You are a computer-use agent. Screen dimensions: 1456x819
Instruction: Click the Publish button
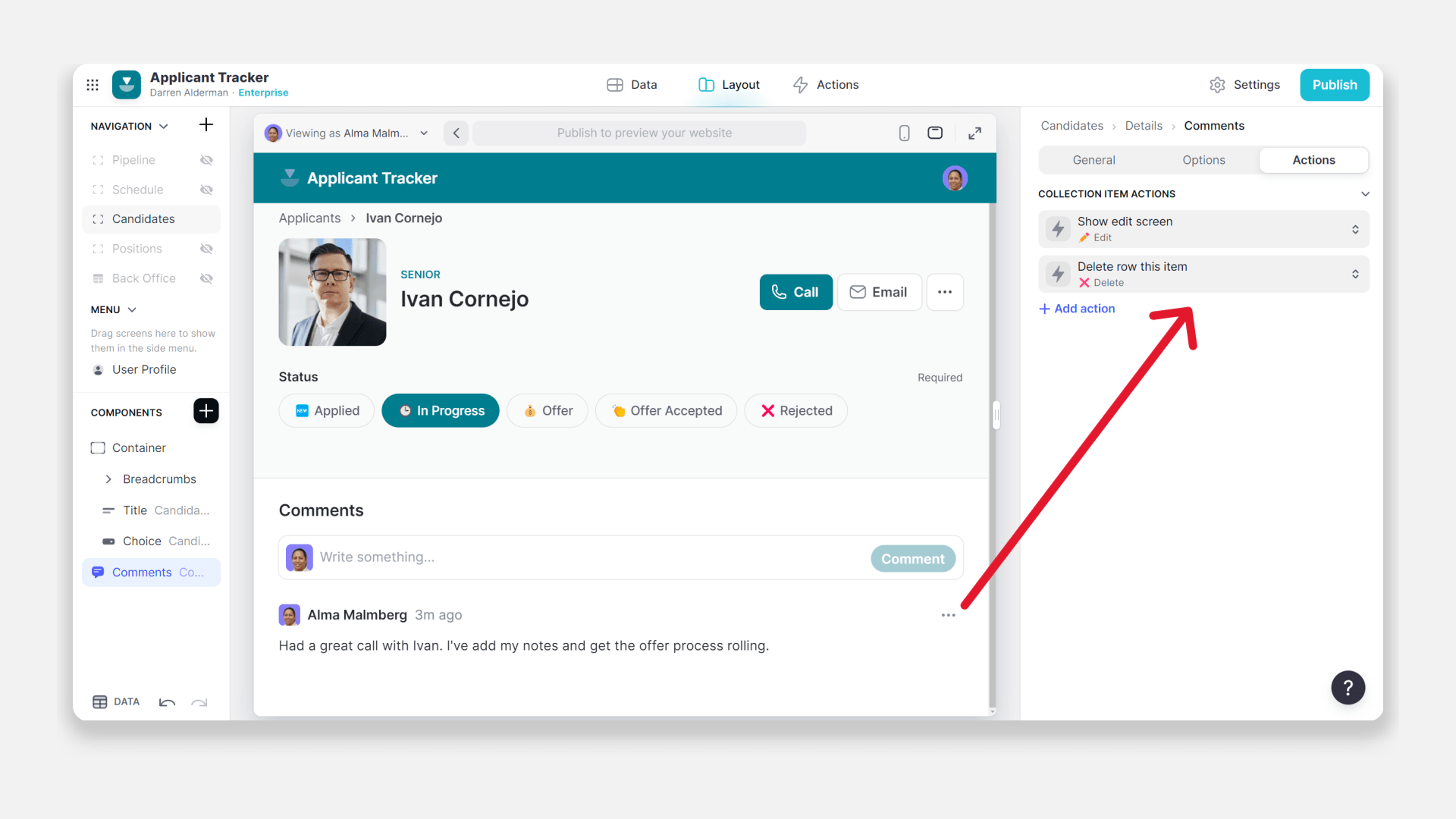click(1334, 85)
